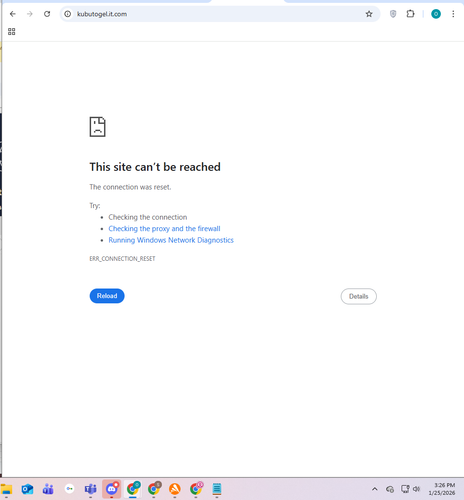Select the ERR_CONNECTION_RESET error code text

[122, 259]
